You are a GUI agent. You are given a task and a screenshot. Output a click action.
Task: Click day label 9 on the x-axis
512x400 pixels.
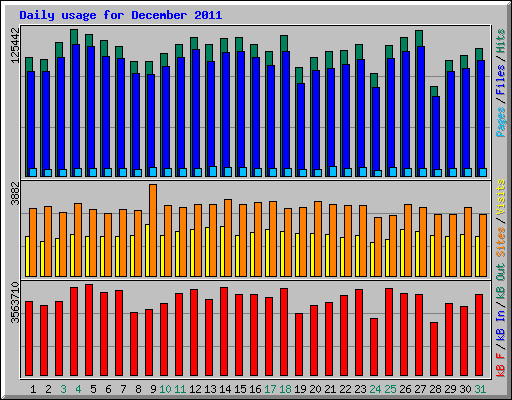tap(153, 389)
